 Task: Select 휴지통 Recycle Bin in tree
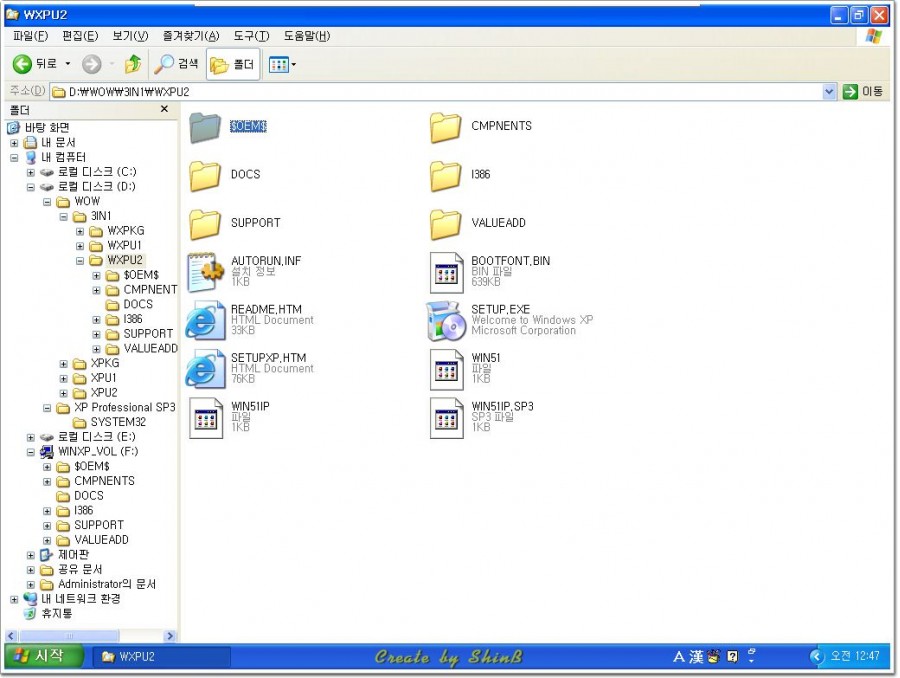[x=57, y=614]
